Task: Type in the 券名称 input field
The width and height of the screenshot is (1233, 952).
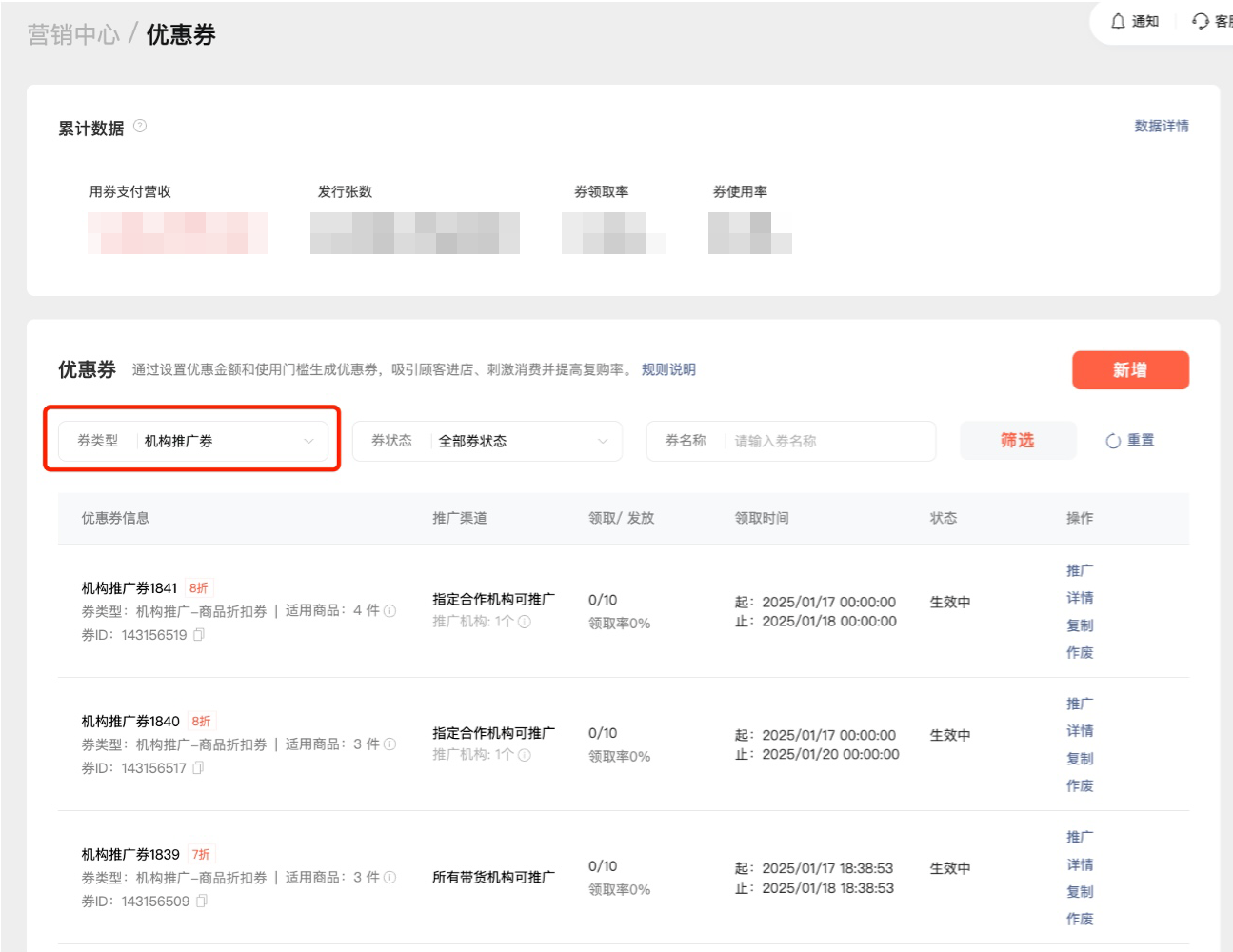Action: tap(826, 441)
